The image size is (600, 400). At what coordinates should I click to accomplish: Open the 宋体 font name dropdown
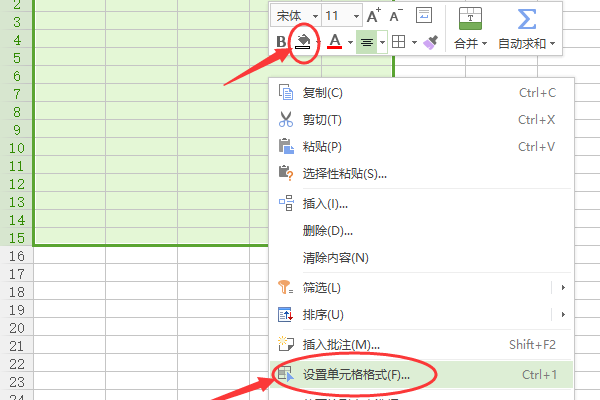[x=315, y=16]
